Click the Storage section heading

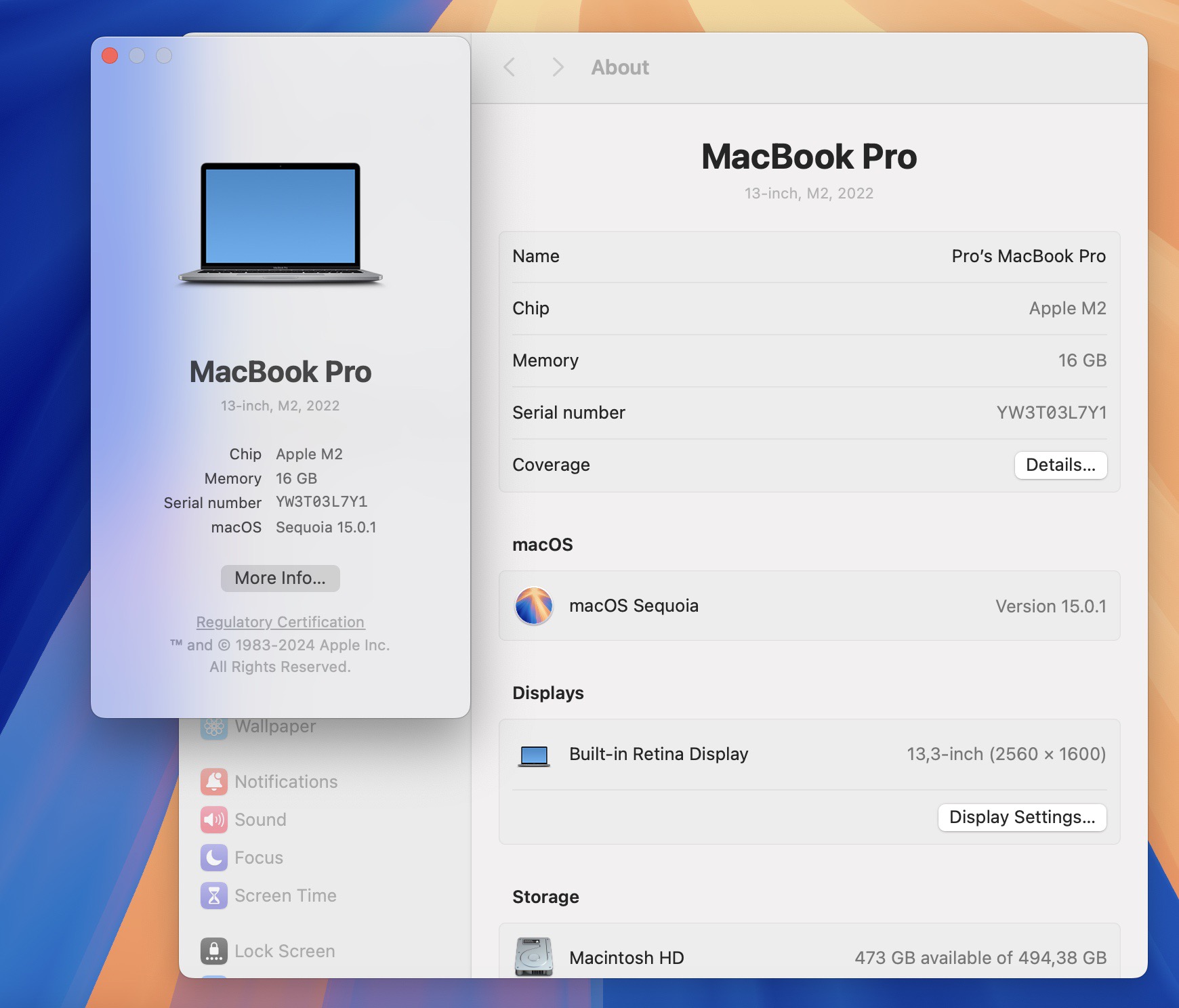(x=545, y=897)
